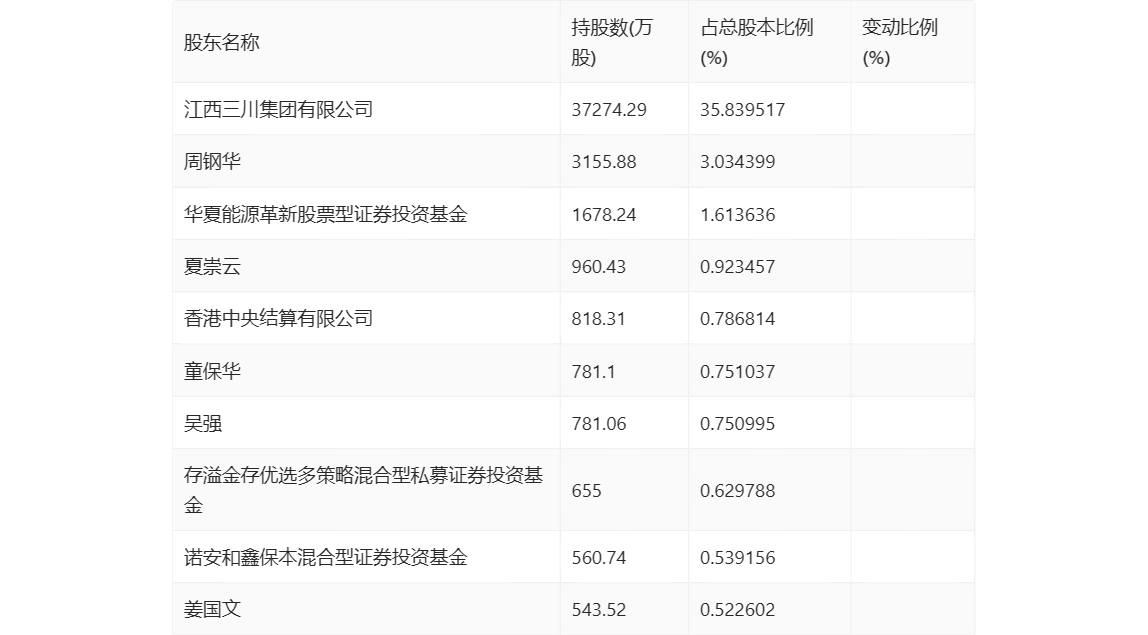Select the value 3155.88
Screen dimensions: 1148x635
point(604,162)
